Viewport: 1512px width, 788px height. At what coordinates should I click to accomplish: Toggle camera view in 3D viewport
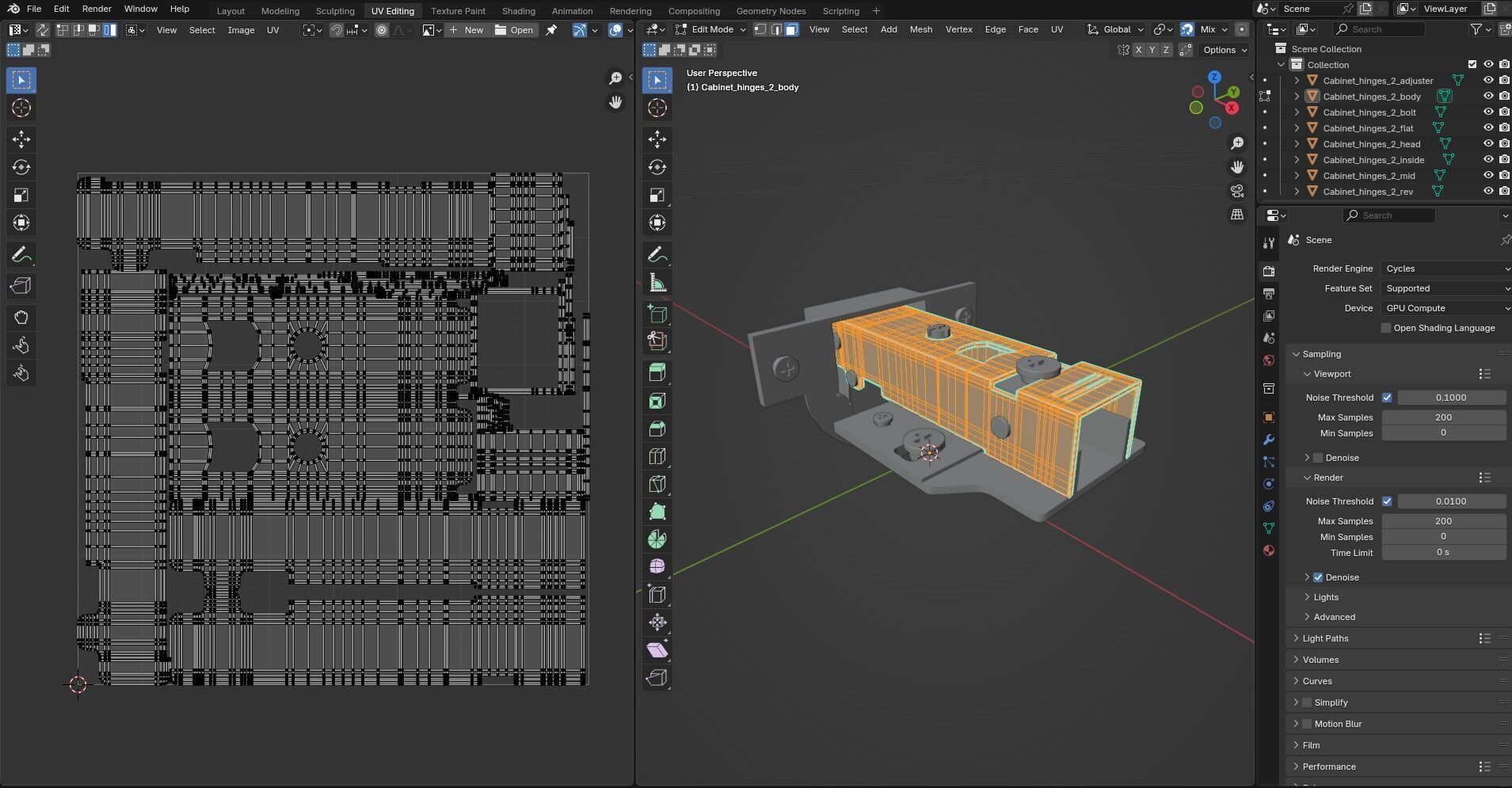(1236, 191)
